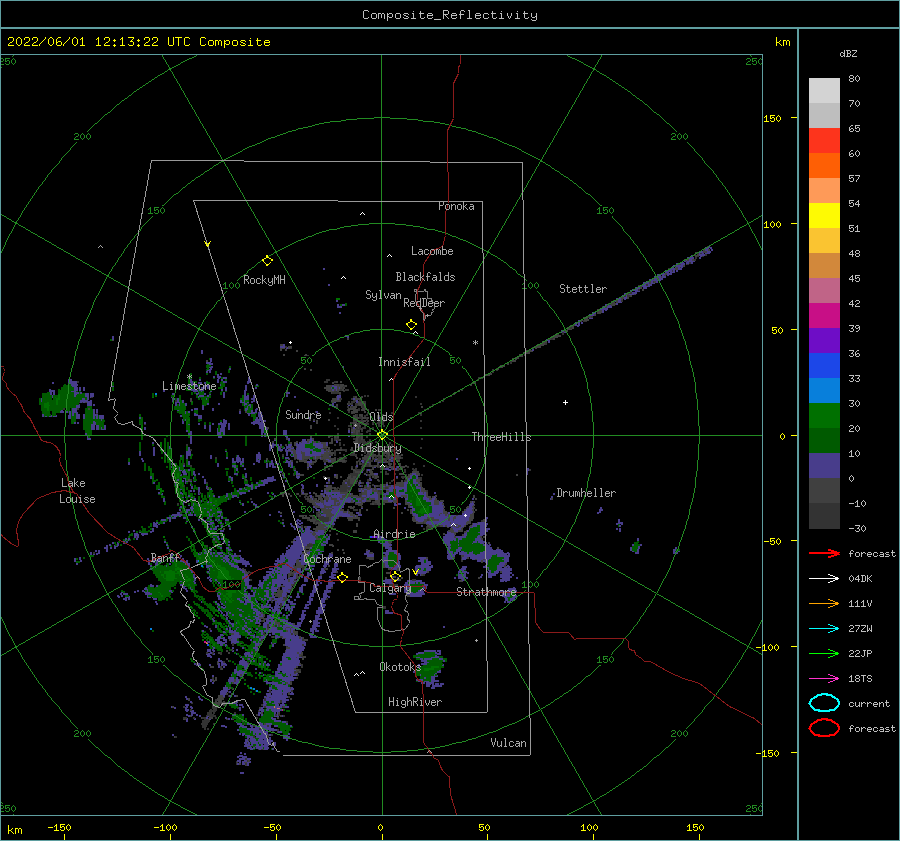Select the Lacombe label
This screenshot has height=841, width=900.
(x=432, y=251)
